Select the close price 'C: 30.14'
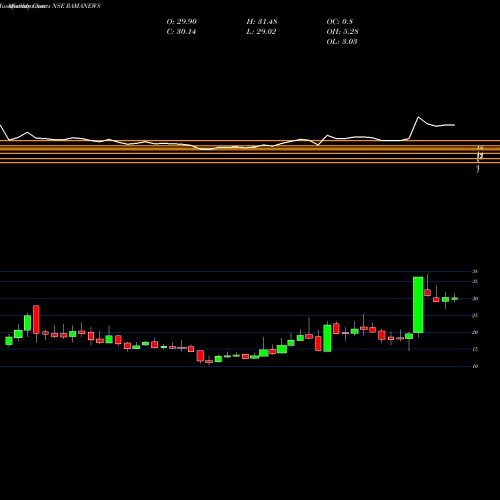The width and height of the screenshot is (500, 500). click(181, 31)
